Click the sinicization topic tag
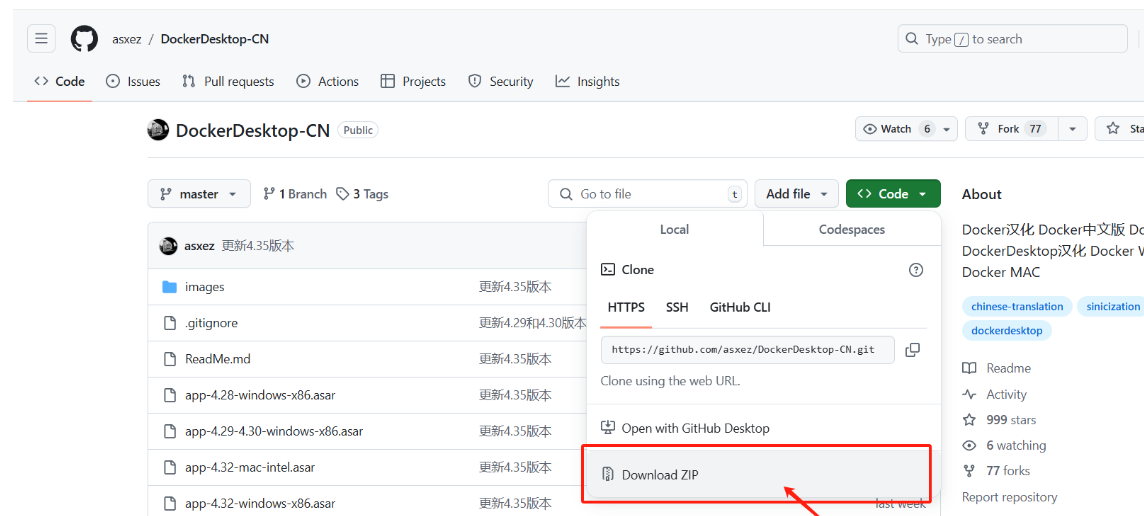 1113,307
